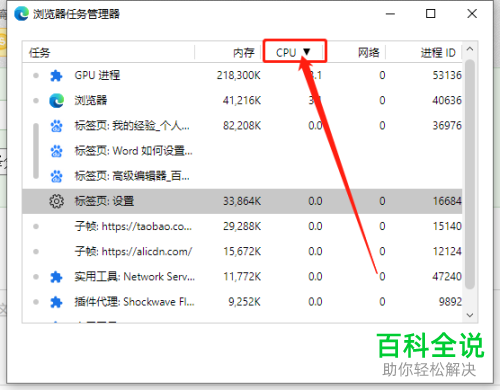Close the 浏览器任务管理器 window
Viewport: 500px width, 390px height.
pos(472,14)
